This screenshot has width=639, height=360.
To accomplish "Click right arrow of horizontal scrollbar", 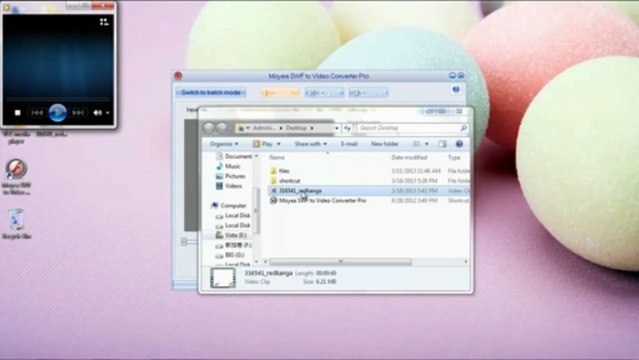I will pyautogui.click(x=466, y=261).
